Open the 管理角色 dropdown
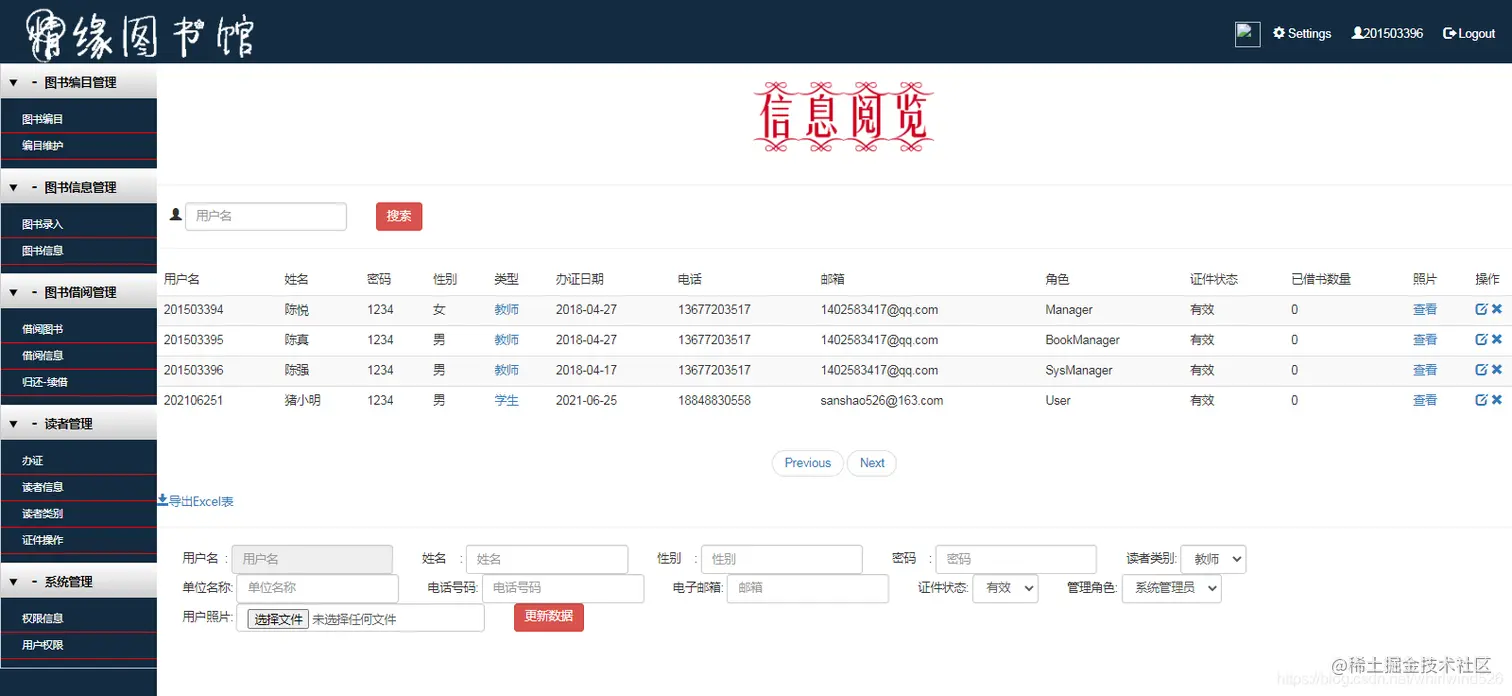Screen dimensions: 1512x696 1172,588
